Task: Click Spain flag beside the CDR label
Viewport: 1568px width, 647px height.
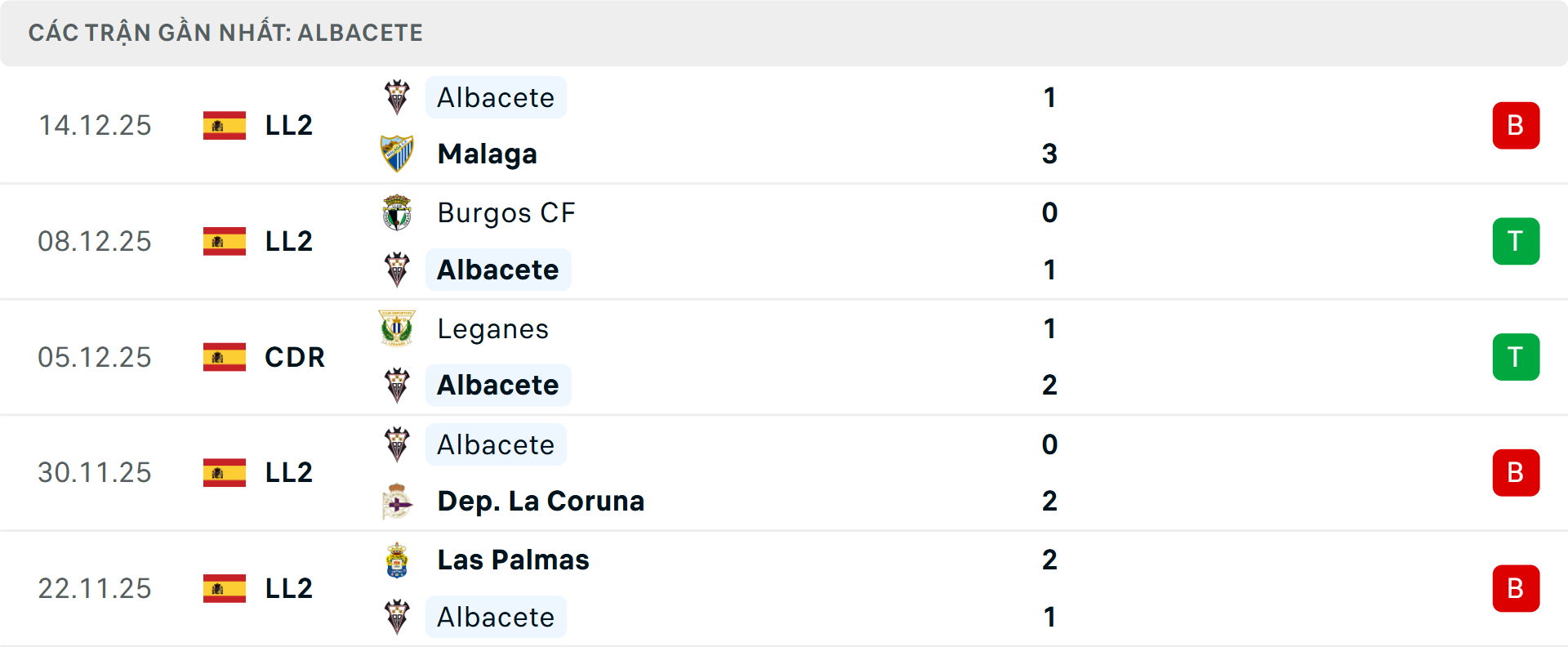Action: (225, 357)
